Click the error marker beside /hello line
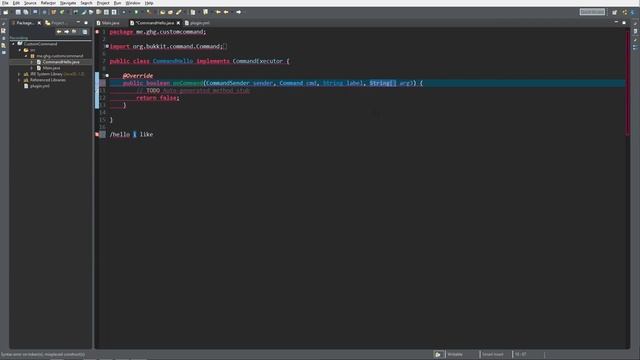 click(x=97, y=134)
